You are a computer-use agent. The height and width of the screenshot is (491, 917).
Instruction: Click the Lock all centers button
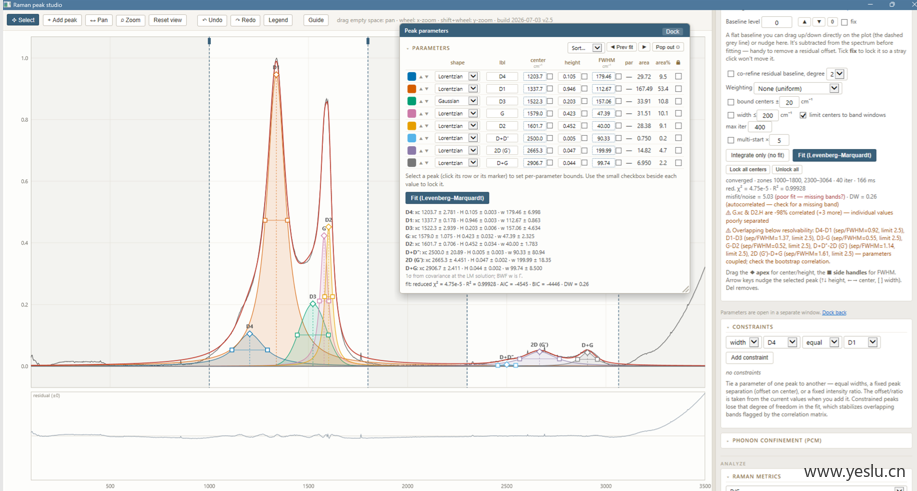click(x=747, y=170)
